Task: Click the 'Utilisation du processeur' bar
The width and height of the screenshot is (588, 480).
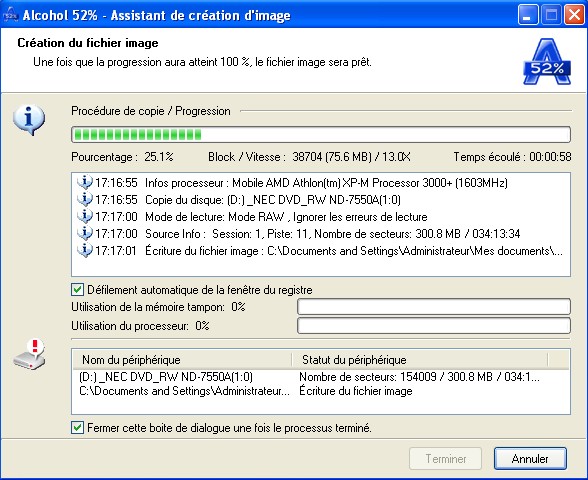Action: point(434,326)
